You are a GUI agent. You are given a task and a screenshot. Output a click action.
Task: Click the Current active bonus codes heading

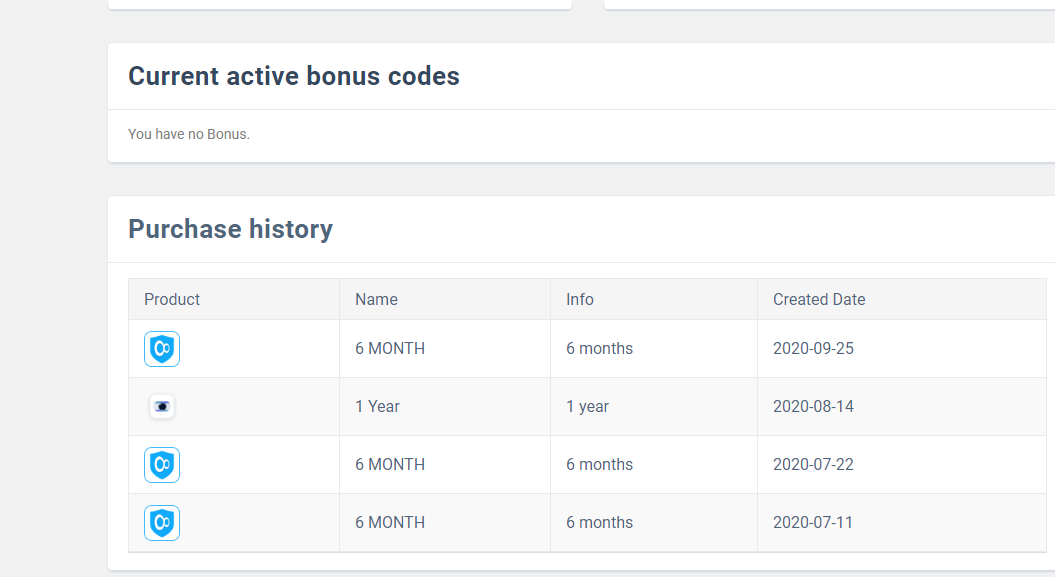coord(294,76)
